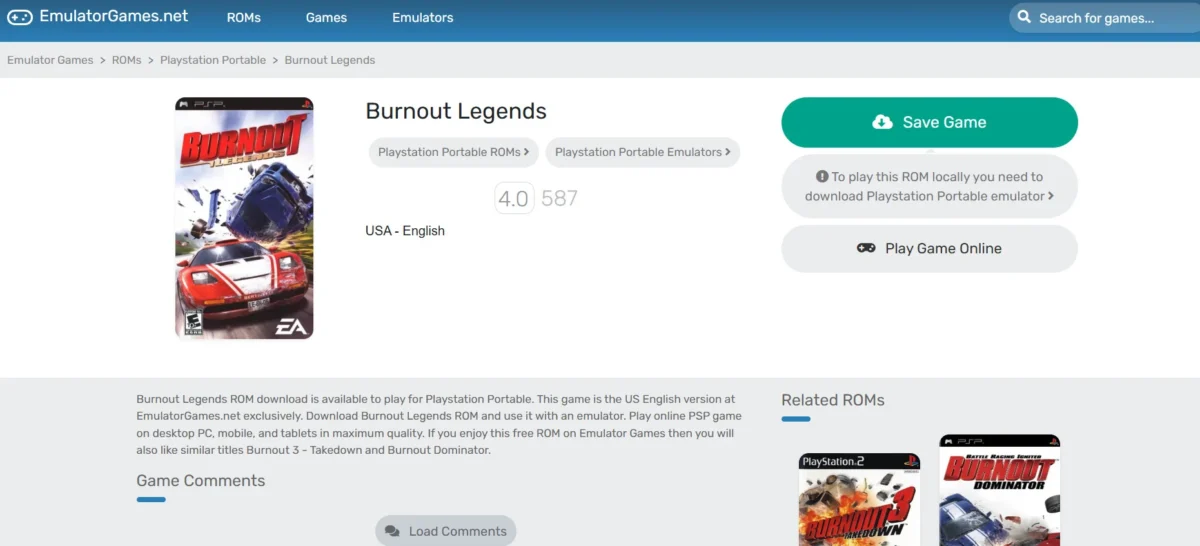
Task: Click the cloud download icon on Save Game
Action: point(882,122)
